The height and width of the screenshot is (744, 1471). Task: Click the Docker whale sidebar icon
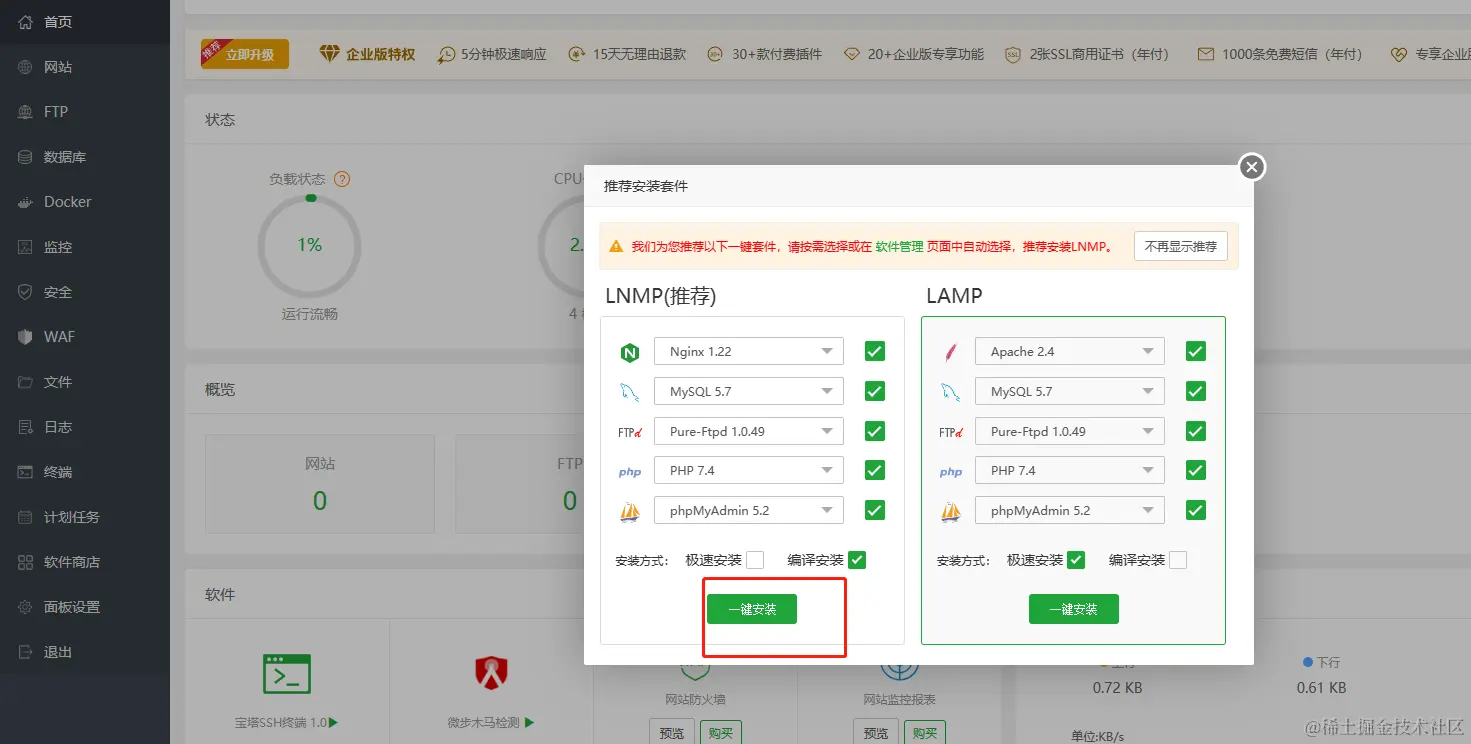coord(26,202)
